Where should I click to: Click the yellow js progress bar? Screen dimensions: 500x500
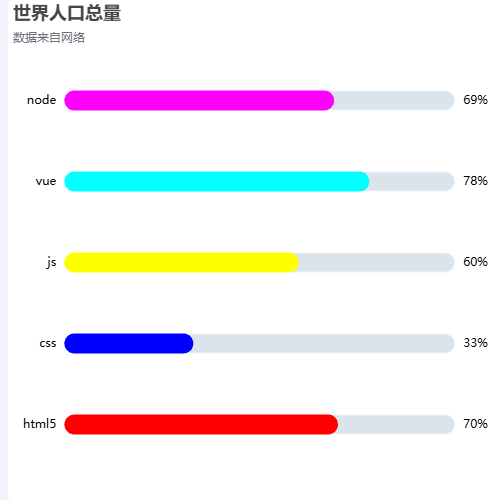click(x=181, y=262)
